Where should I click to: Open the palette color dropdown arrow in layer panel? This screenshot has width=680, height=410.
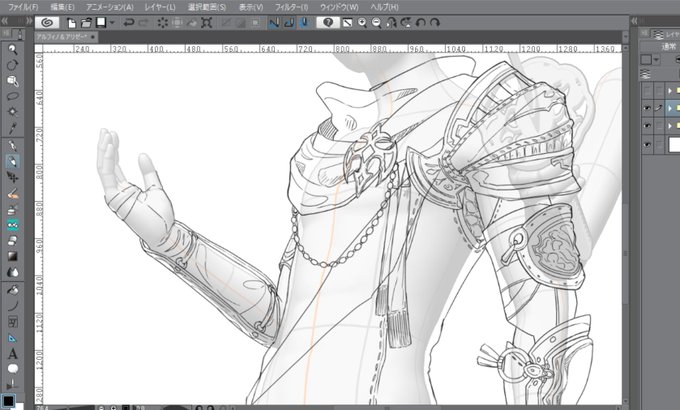tap(657, 60)
